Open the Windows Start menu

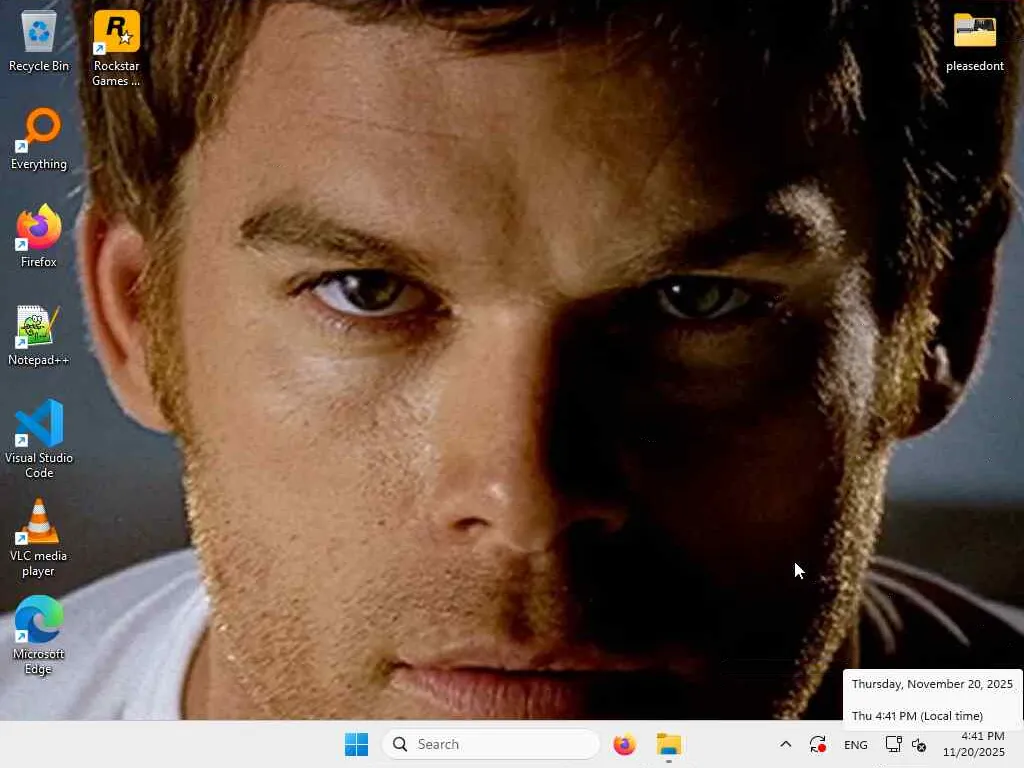coord(357,744)
